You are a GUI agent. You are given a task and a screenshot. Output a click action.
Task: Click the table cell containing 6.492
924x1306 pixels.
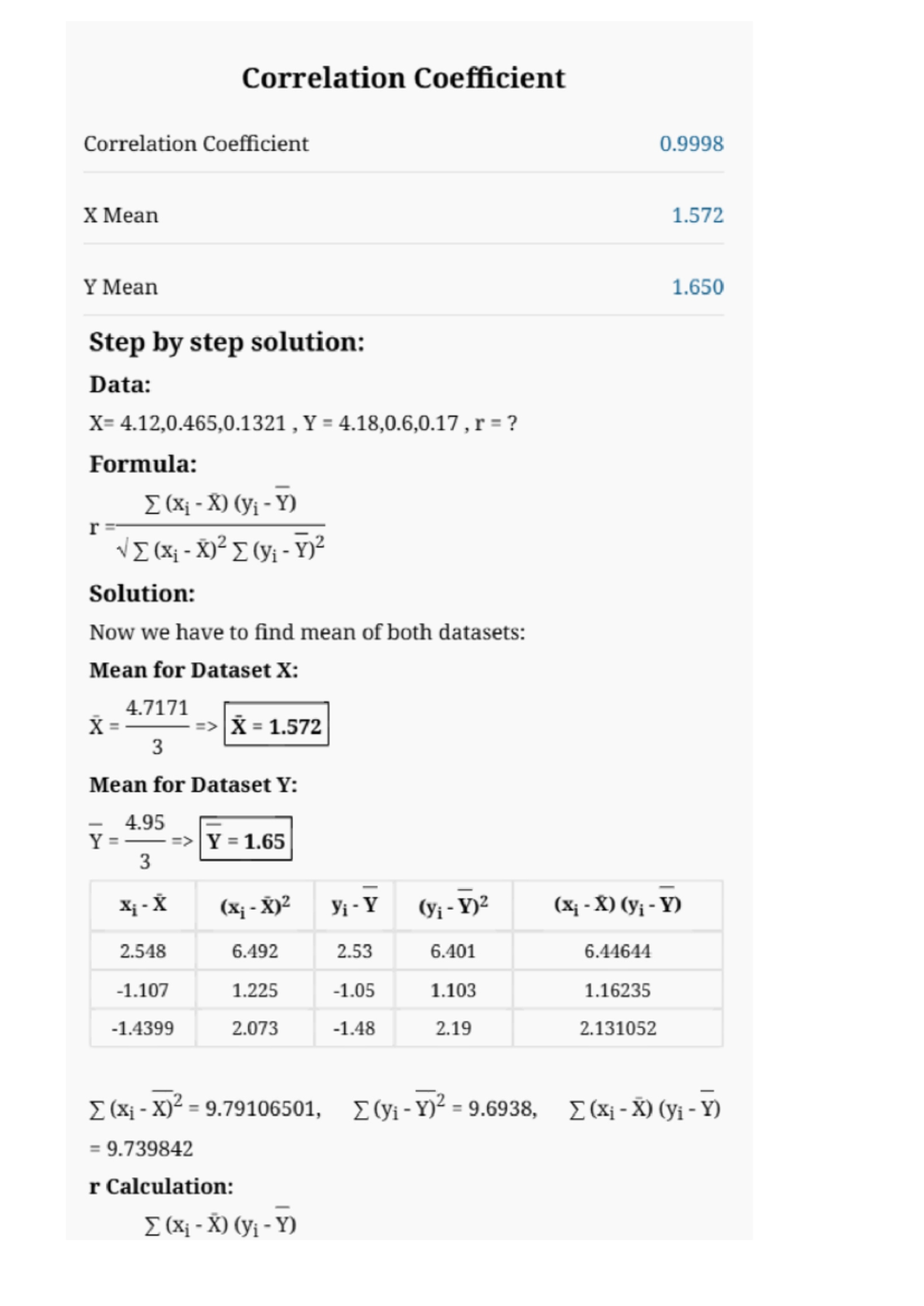[255, 952]
